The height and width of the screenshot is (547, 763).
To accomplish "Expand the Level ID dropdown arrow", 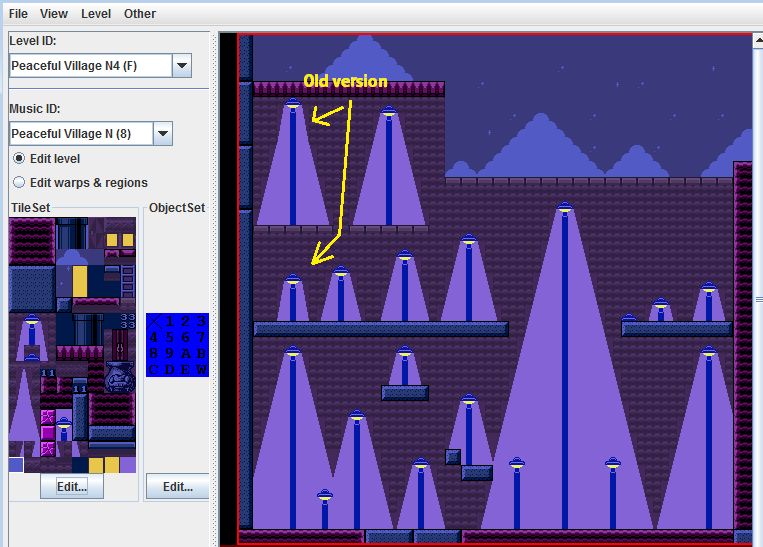I will point(181,66).
